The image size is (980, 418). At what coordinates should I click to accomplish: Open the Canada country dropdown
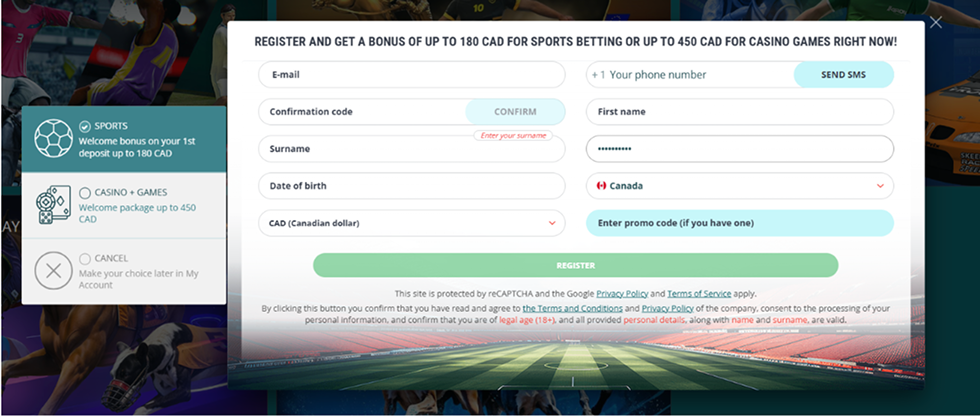(x=881, y=186)
